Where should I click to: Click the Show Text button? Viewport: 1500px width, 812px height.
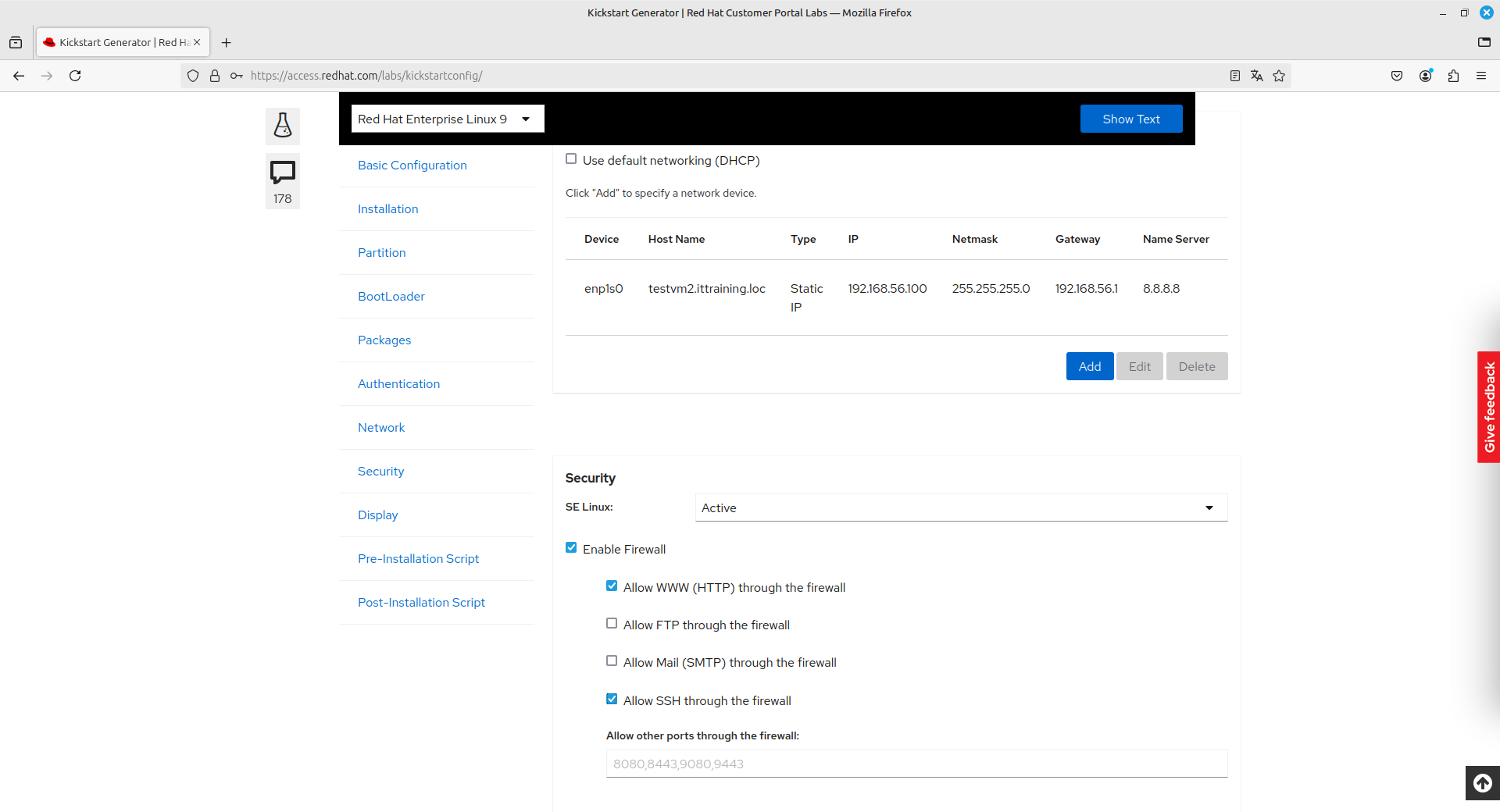click(x=1131, y=119)
